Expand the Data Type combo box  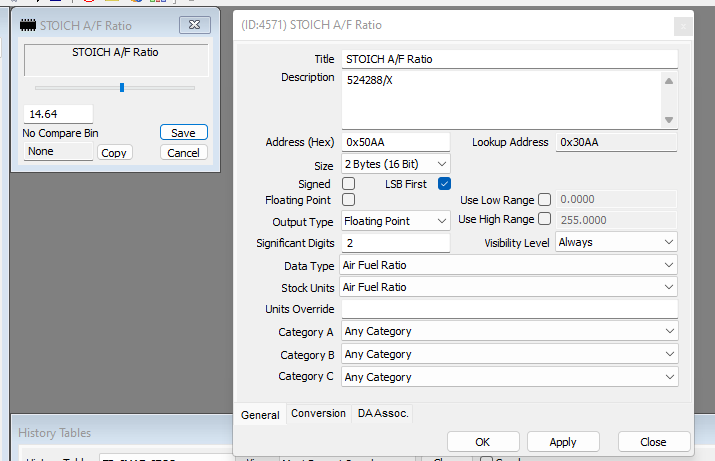pos(509,265)
